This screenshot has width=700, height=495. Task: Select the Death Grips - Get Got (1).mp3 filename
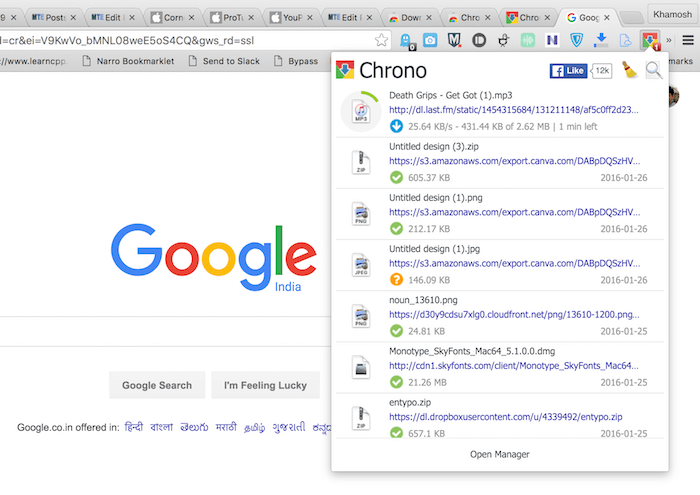coord(450,96)
